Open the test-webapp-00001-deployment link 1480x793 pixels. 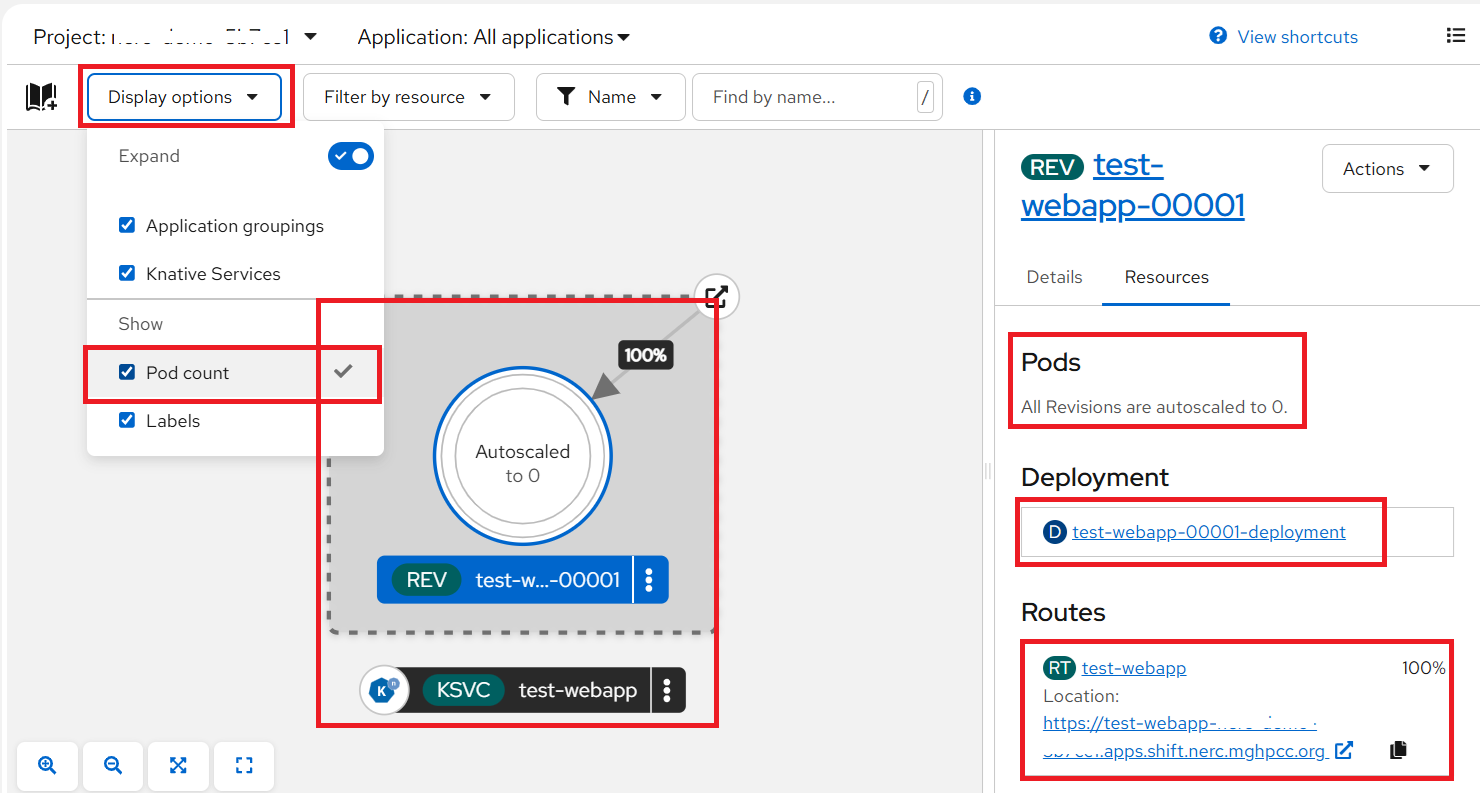pos(1208,532)
